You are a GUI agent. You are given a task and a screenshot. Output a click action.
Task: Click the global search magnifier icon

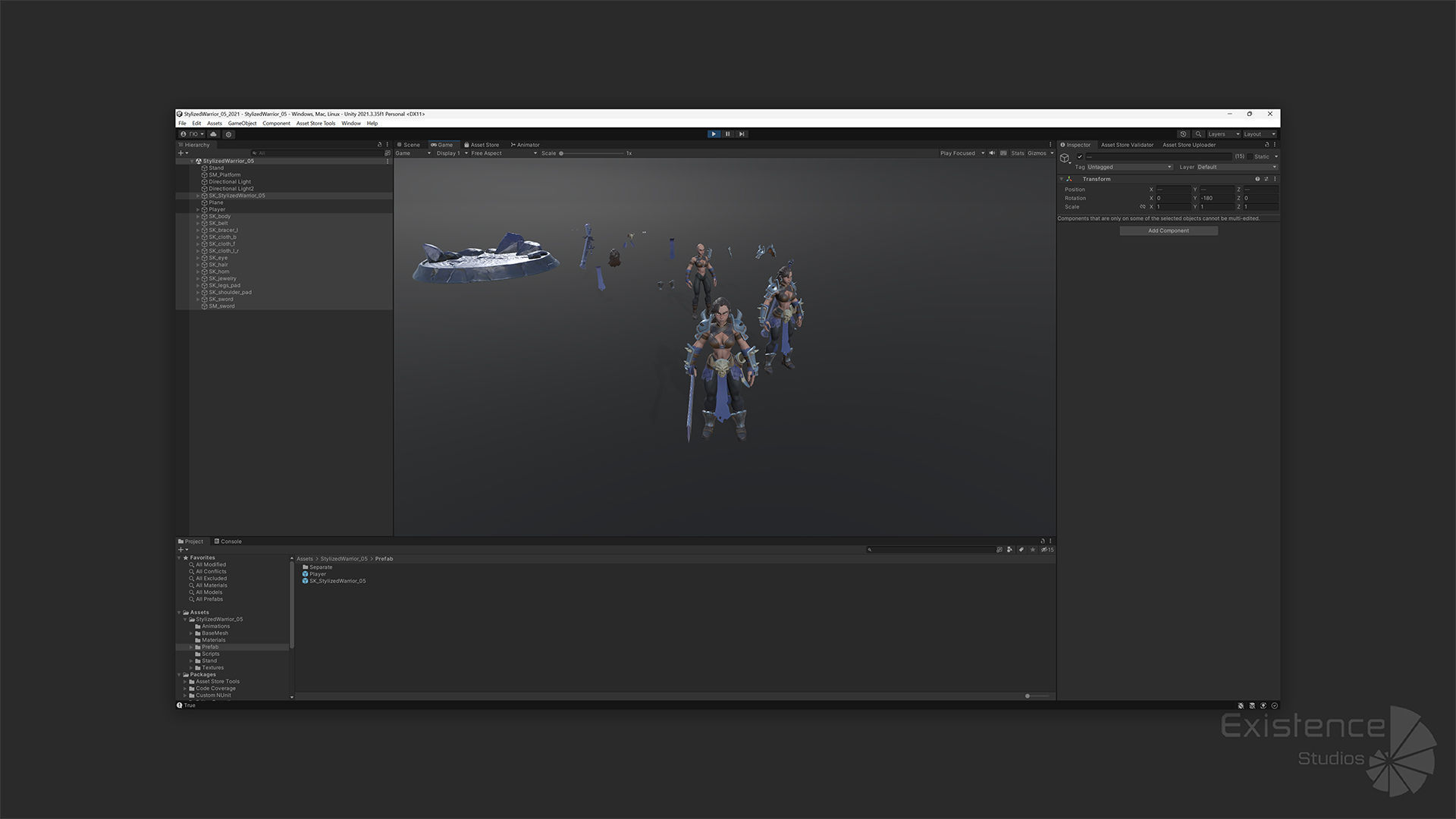coord(1198,134)
